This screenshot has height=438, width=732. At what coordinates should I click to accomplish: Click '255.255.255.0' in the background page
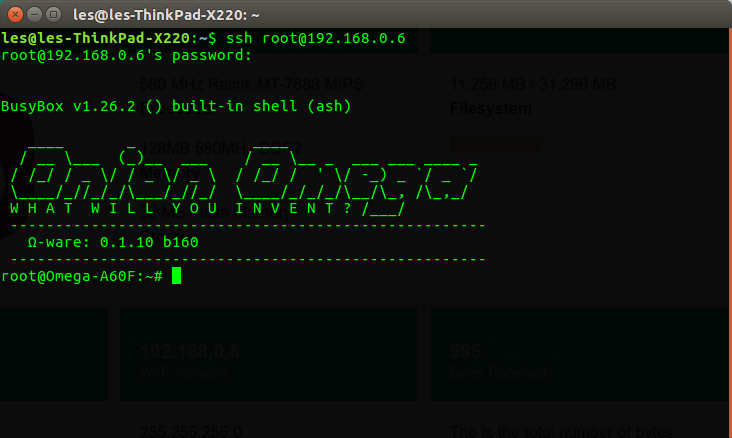(x=190, y=431)
